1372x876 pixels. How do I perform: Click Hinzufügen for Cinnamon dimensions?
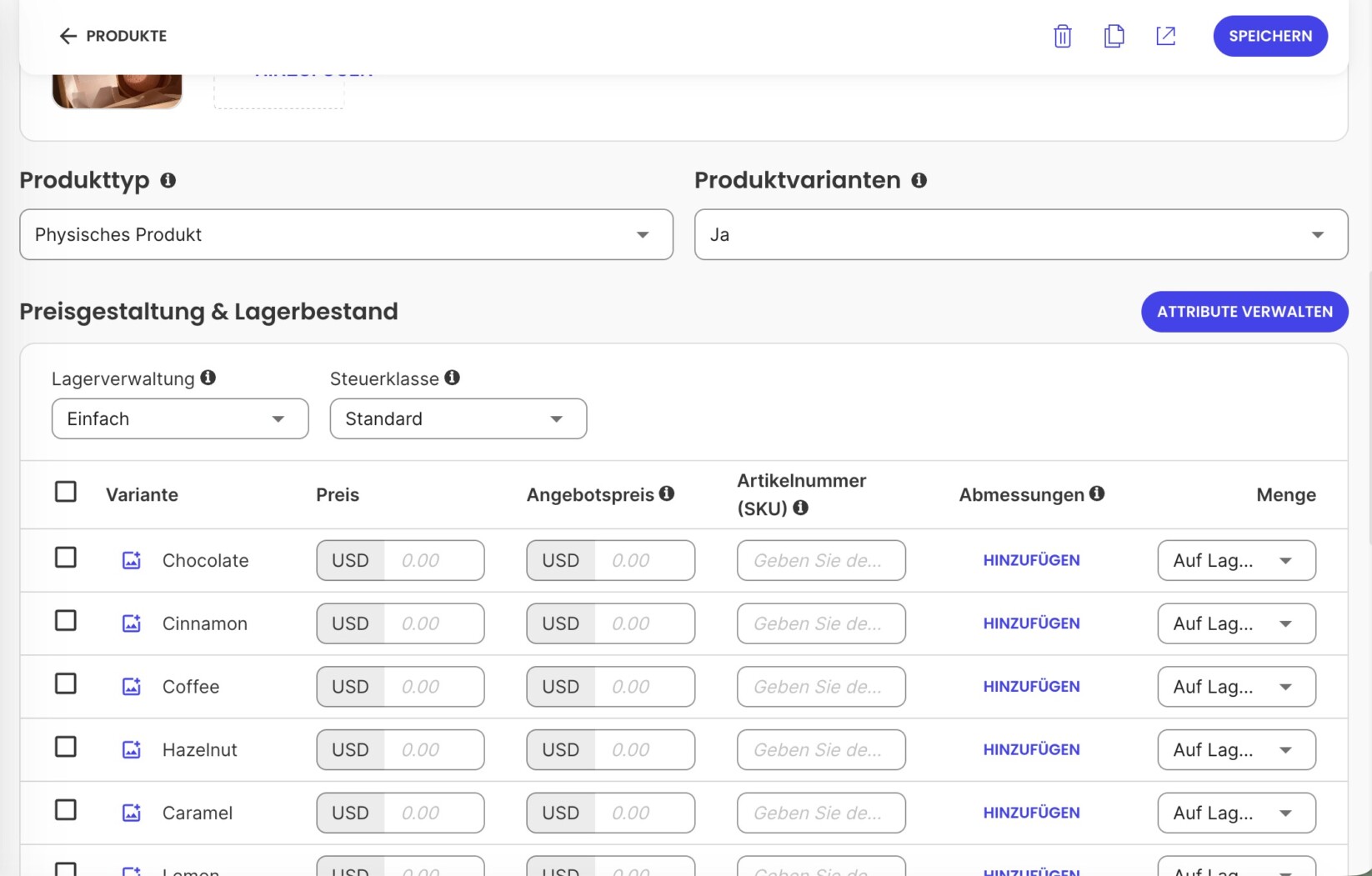[x=1031, y=623]
